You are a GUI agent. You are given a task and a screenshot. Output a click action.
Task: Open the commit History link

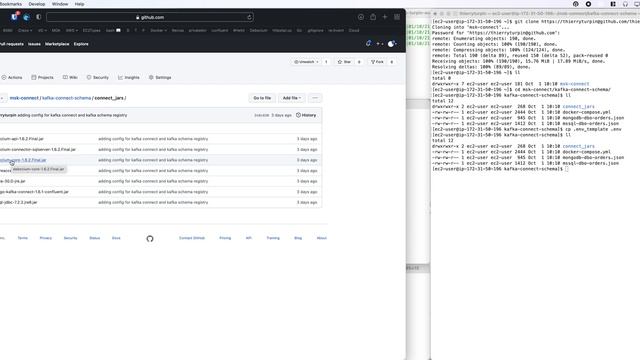point(306,115)
